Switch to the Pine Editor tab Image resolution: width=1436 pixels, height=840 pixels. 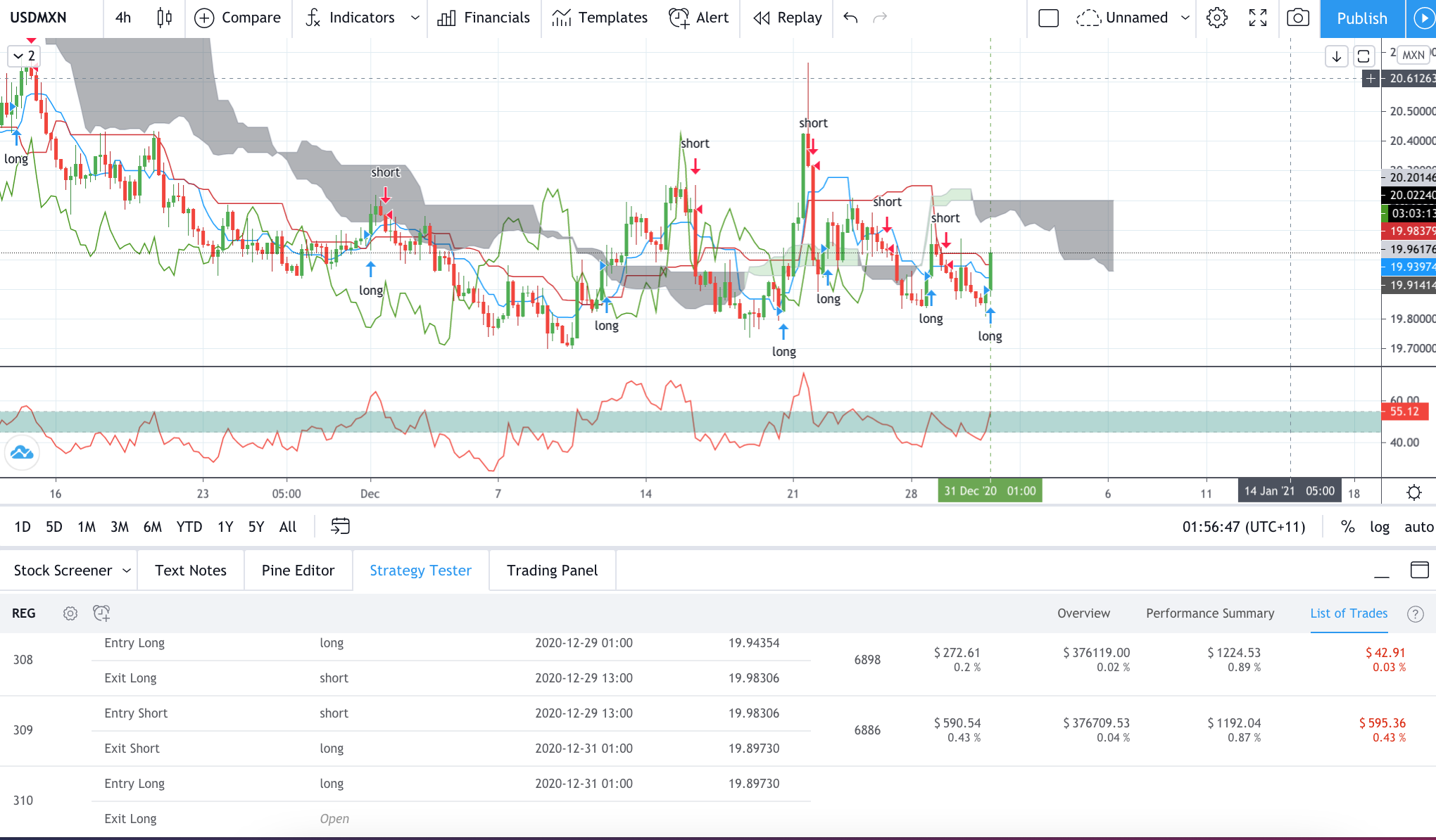298,571
